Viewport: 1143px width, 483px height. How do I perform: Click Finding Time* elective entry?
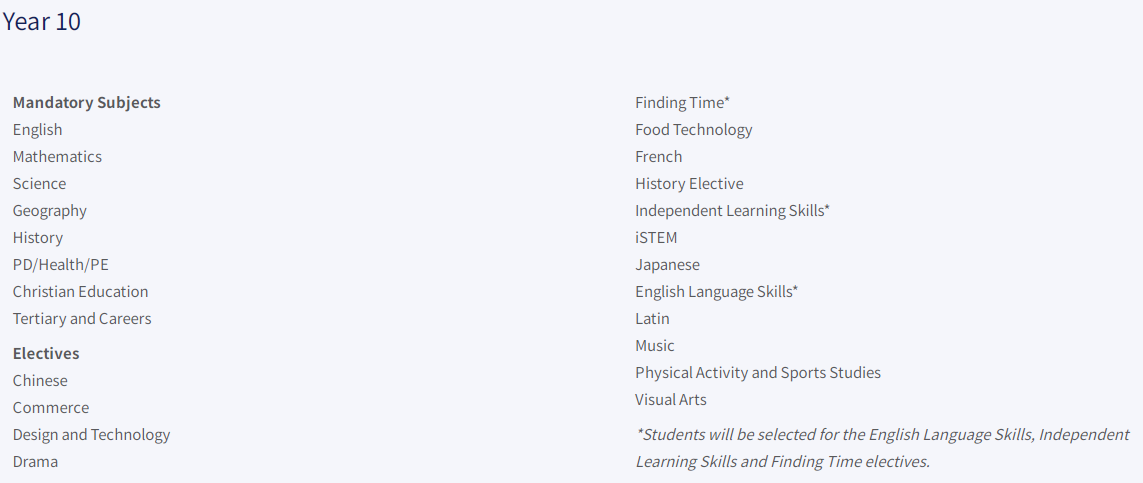pos(682,103)
